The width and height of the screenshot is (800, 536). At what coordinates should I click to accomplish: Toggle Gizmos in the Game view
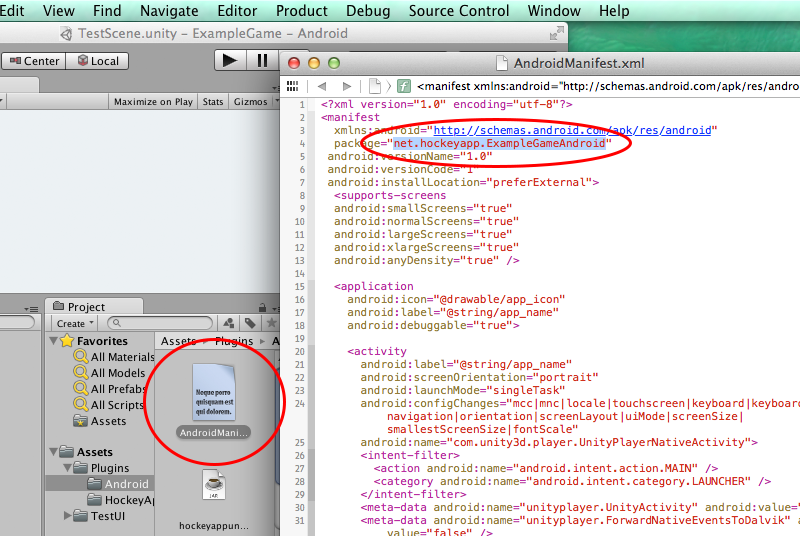click(250, 102)
